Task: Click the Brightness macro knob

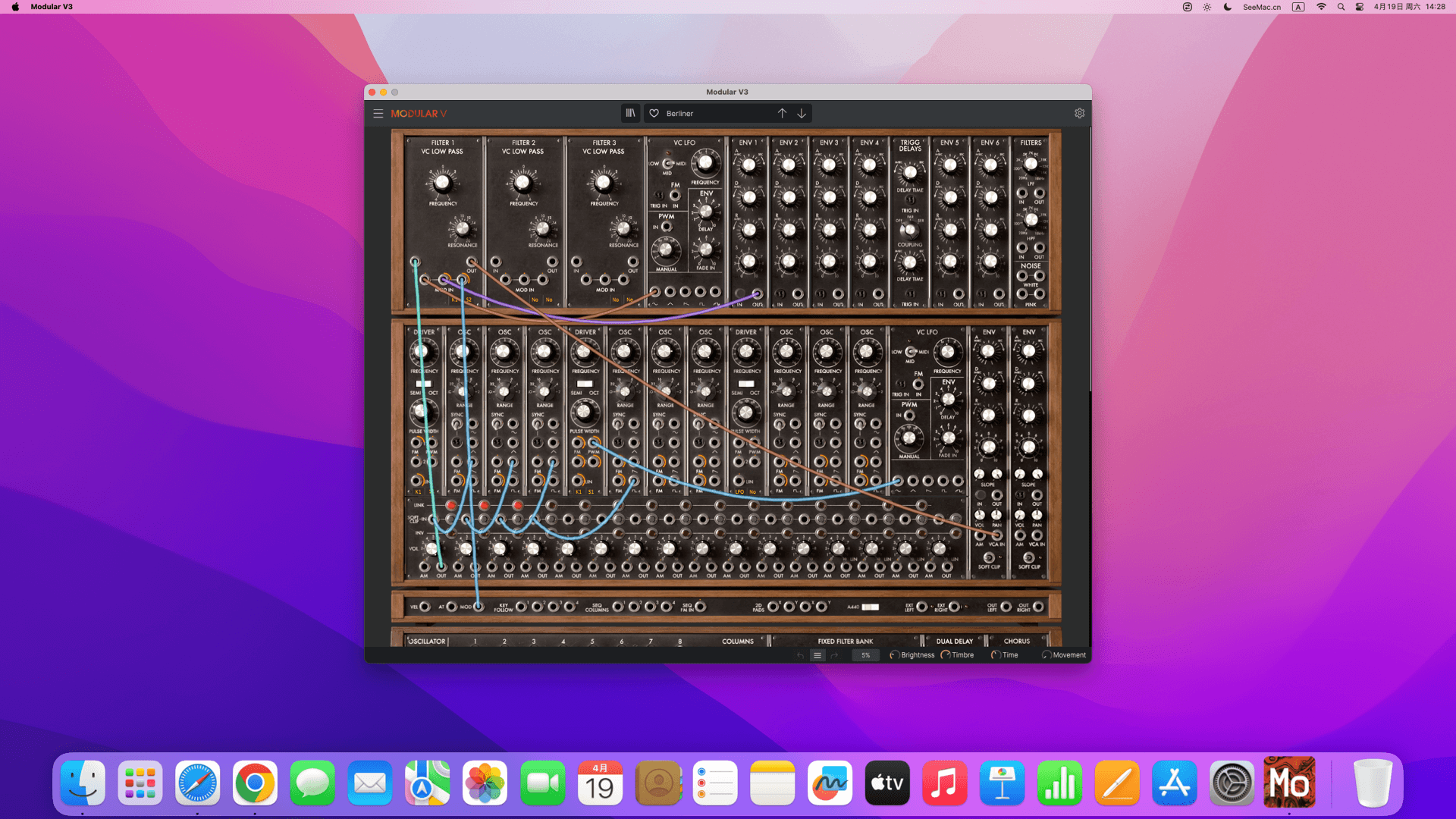Action: (x=895, y=655)
